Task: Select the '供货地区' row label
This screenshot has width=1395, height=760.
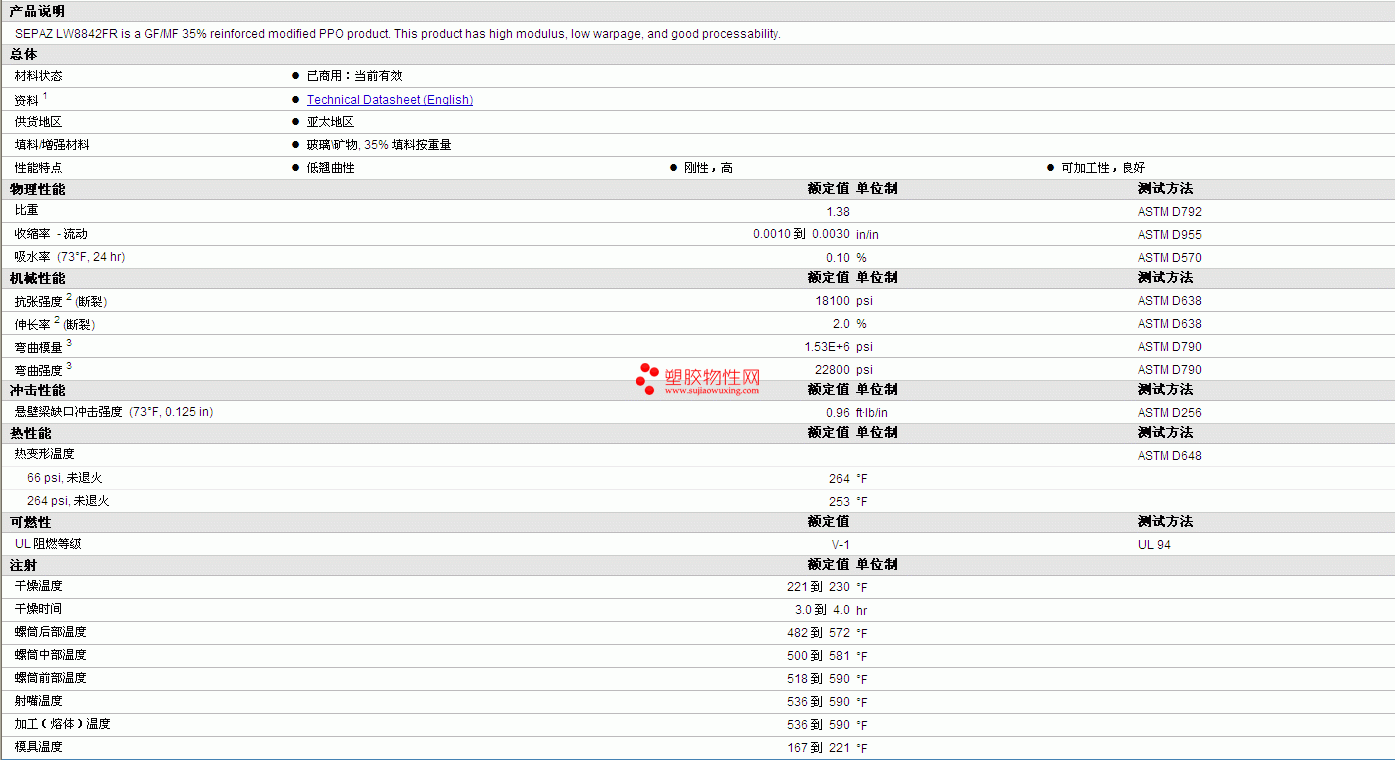Action: [38, 122]
